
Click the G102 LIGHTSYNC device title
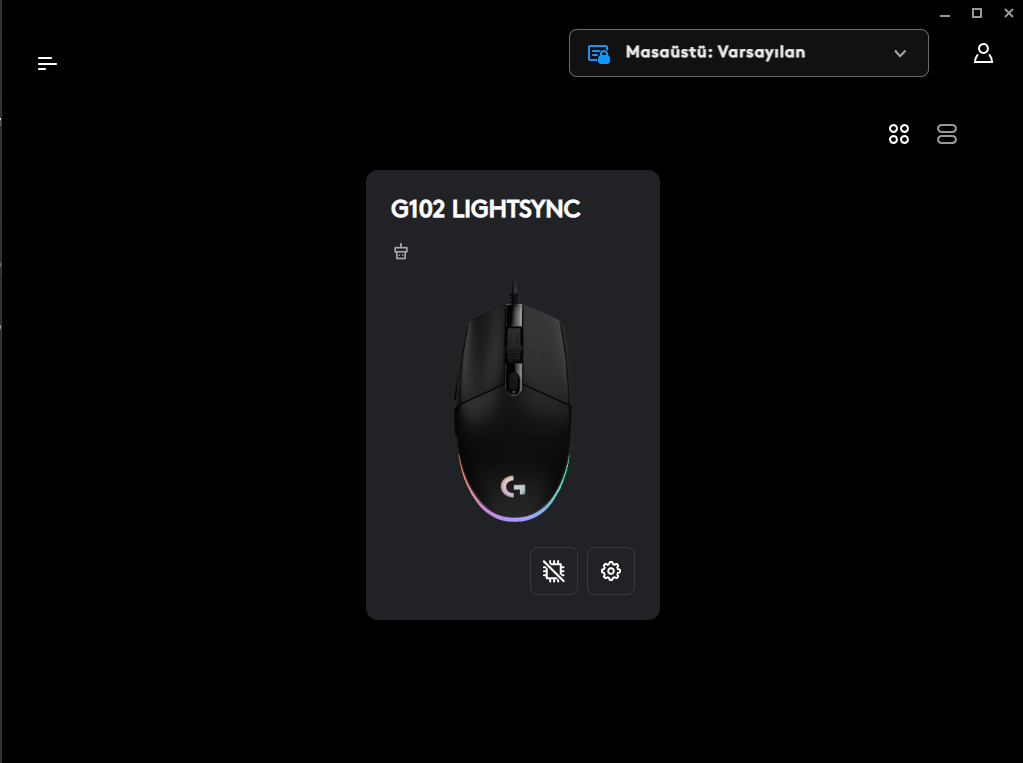point(485,209)
